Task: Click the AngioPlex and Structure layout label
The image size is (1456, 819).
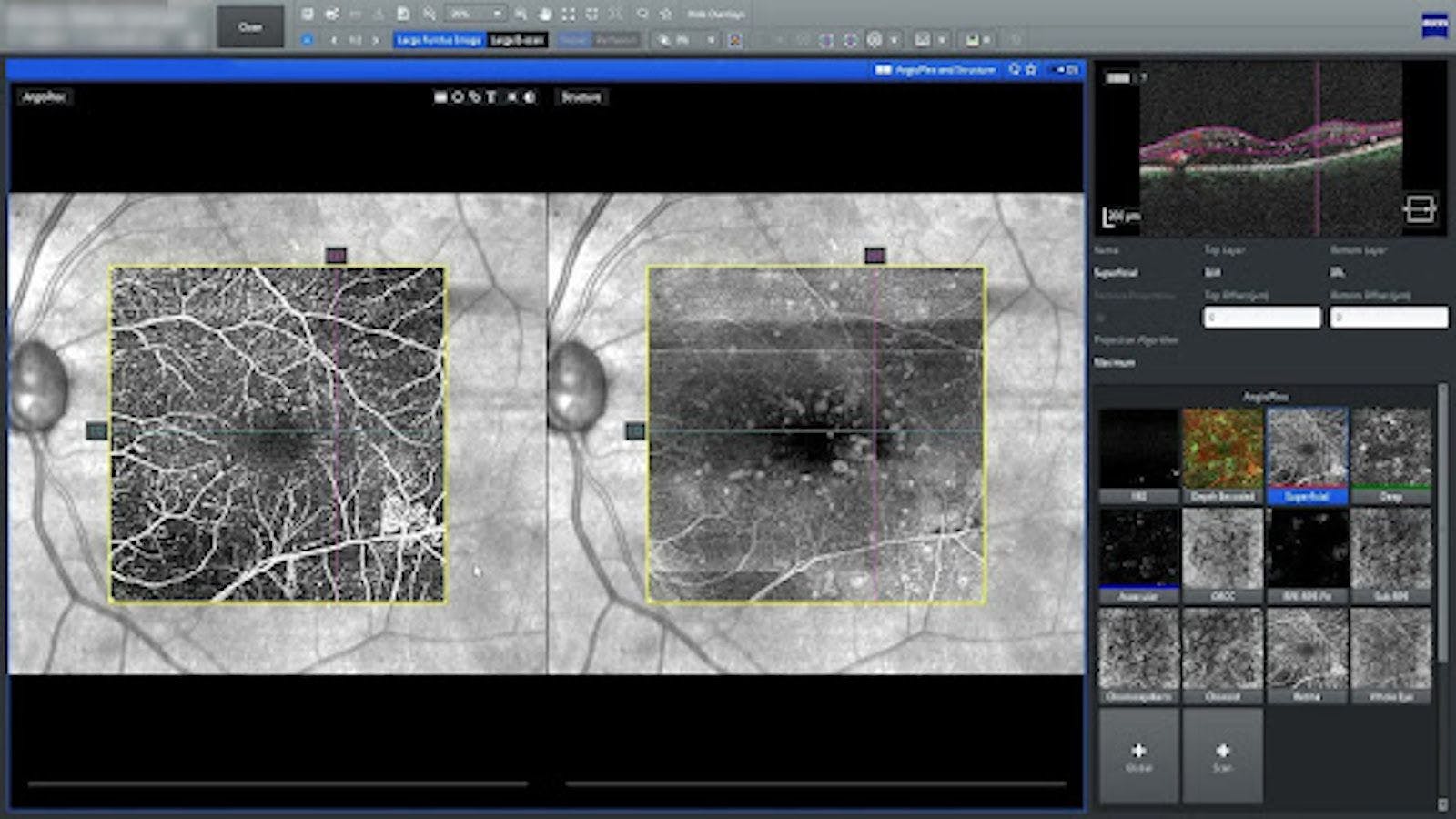Action: tap(945, 69)
